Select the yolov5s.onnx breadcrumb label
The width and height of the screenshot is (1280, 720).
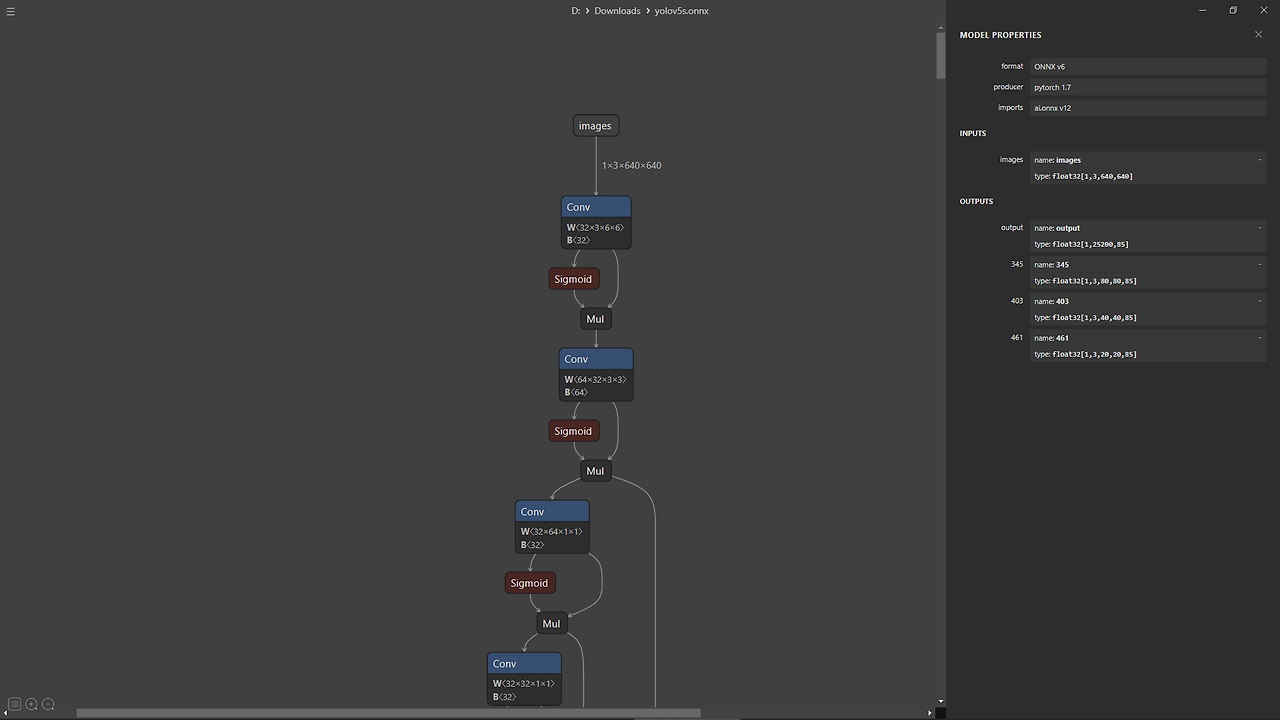pyautogui.click(x=681, y=10)
